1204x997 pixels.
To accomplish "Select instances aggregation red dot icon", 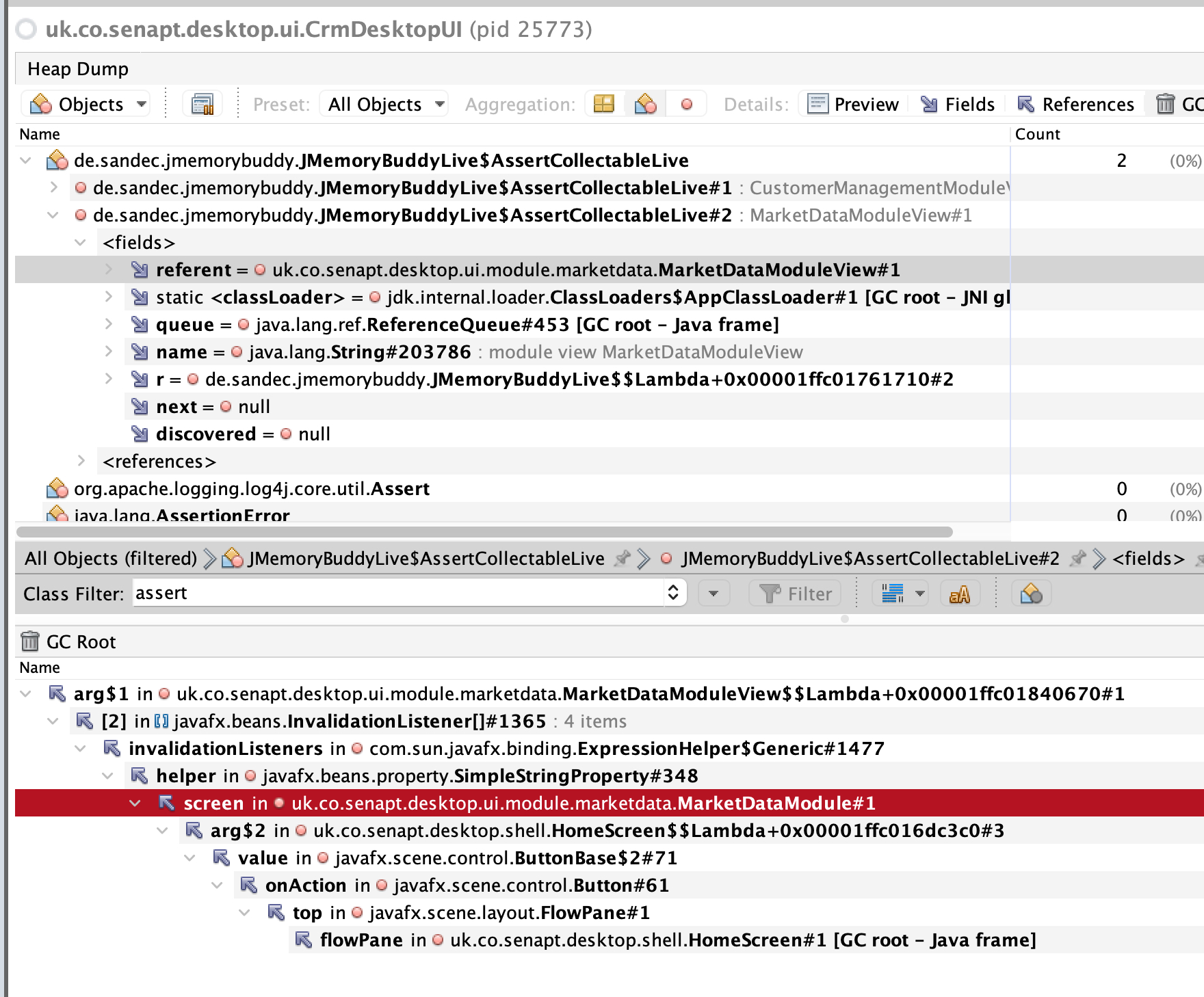I will pos(687,105).
